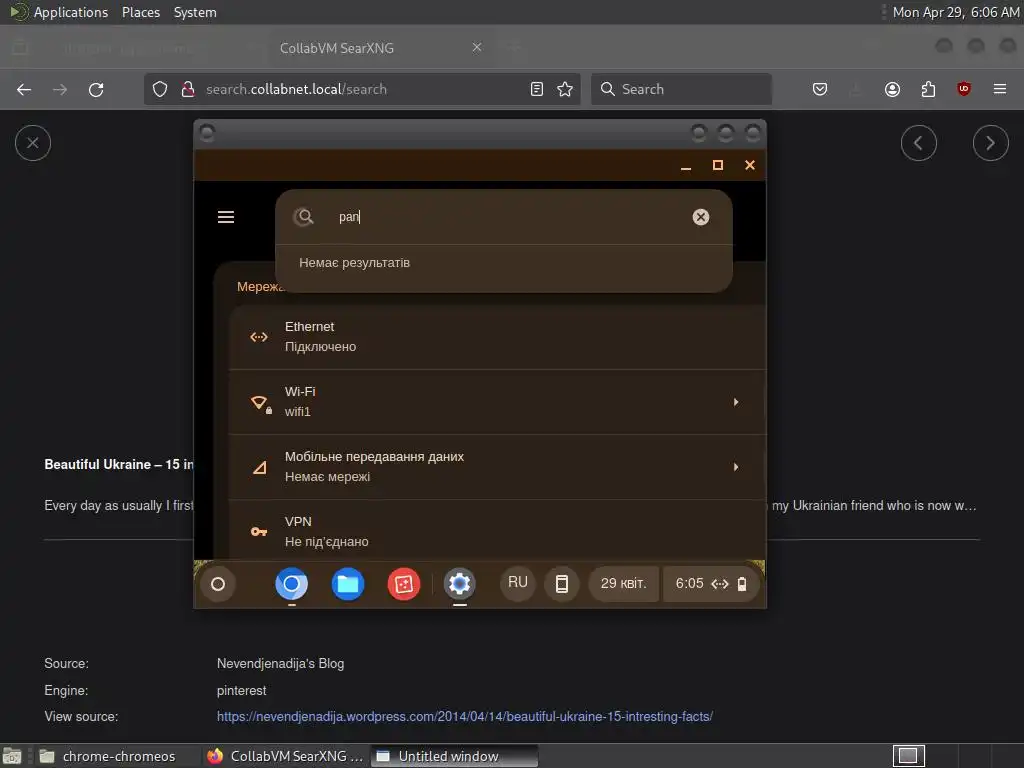Expand the Wi-Fi wifi1 row arrow
Viewport: 1024px width, 768px height.
coord(735,402)
